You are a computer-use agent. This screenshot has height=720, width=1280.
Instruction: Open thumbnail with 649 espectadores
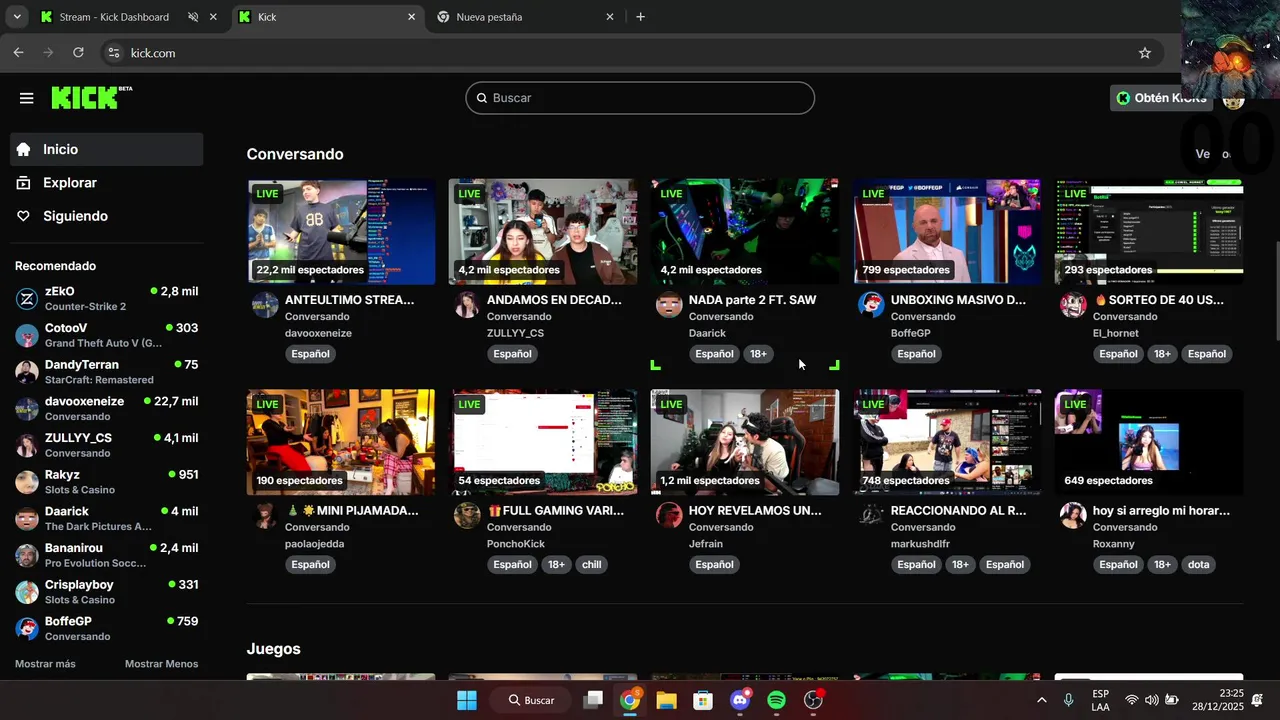click(1149, 442)
